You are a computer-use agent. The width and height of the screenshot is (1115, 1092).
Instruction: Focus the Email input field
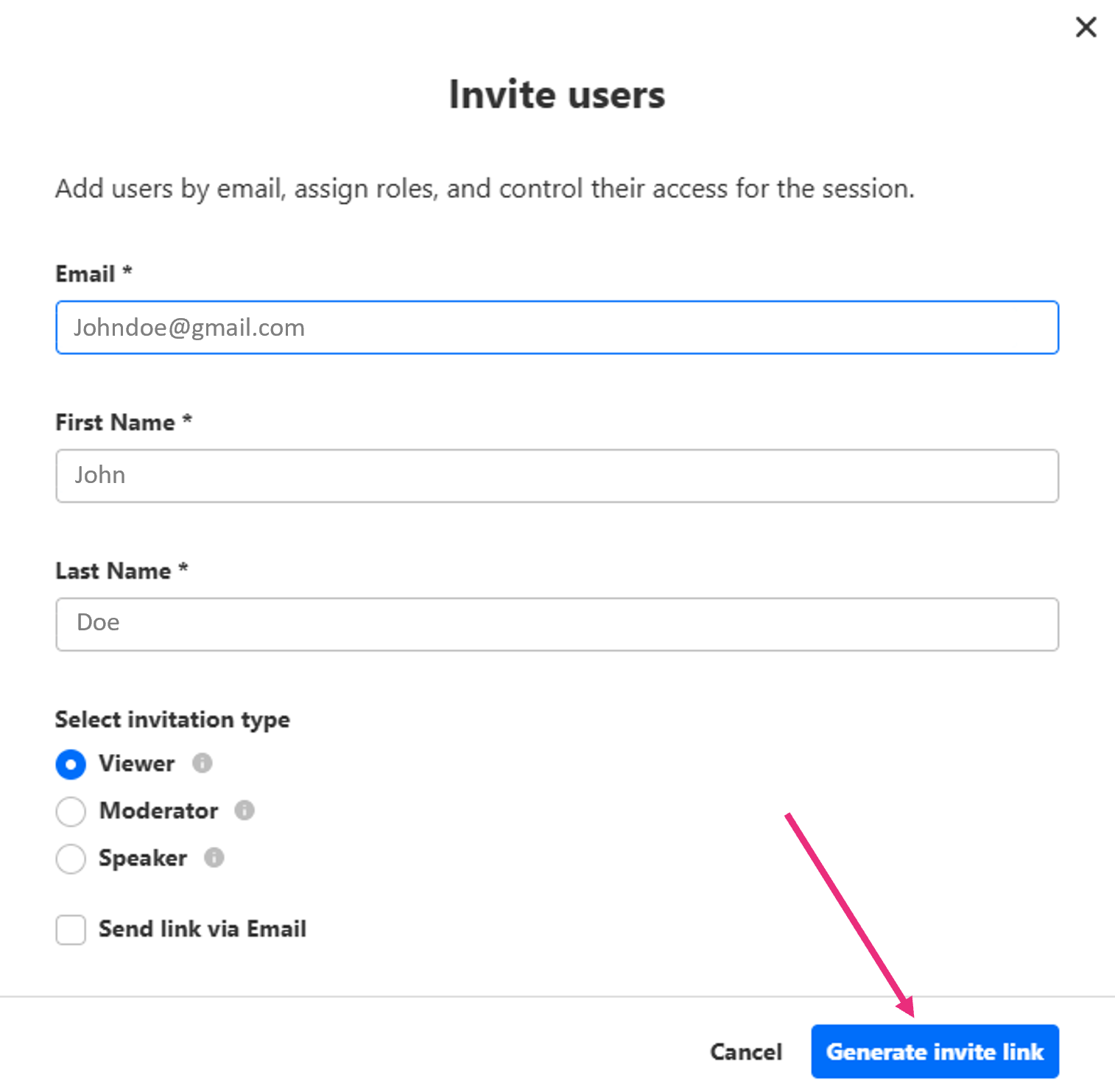pyautogui.click(x=557, y=328)
